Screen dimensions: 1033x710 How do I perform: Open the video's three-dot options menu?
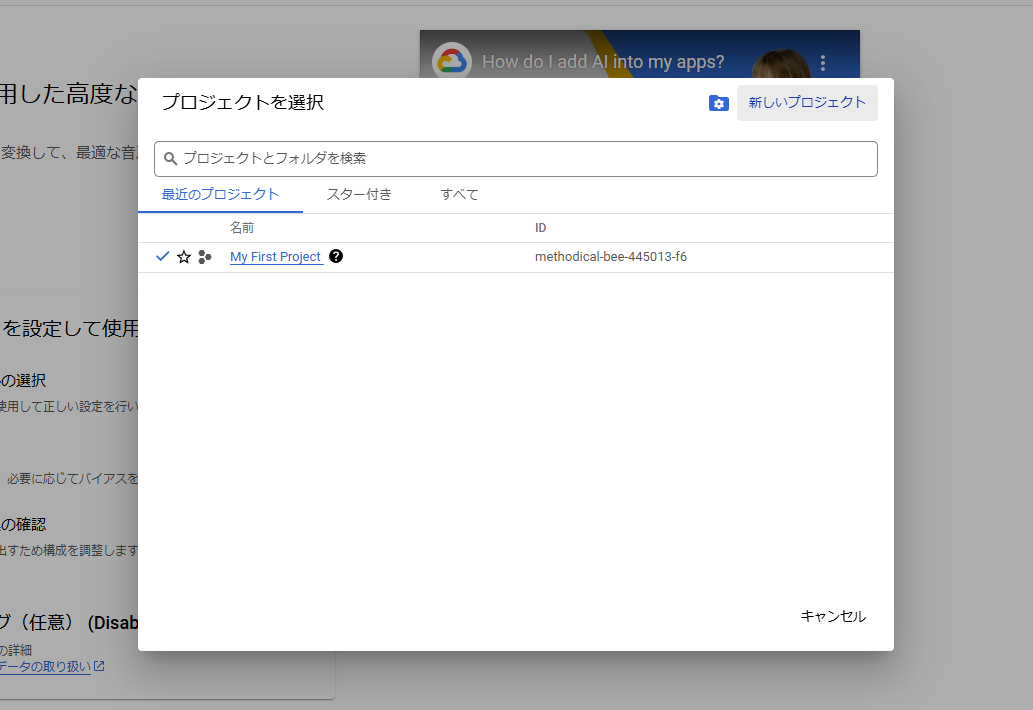pos(823,61)
